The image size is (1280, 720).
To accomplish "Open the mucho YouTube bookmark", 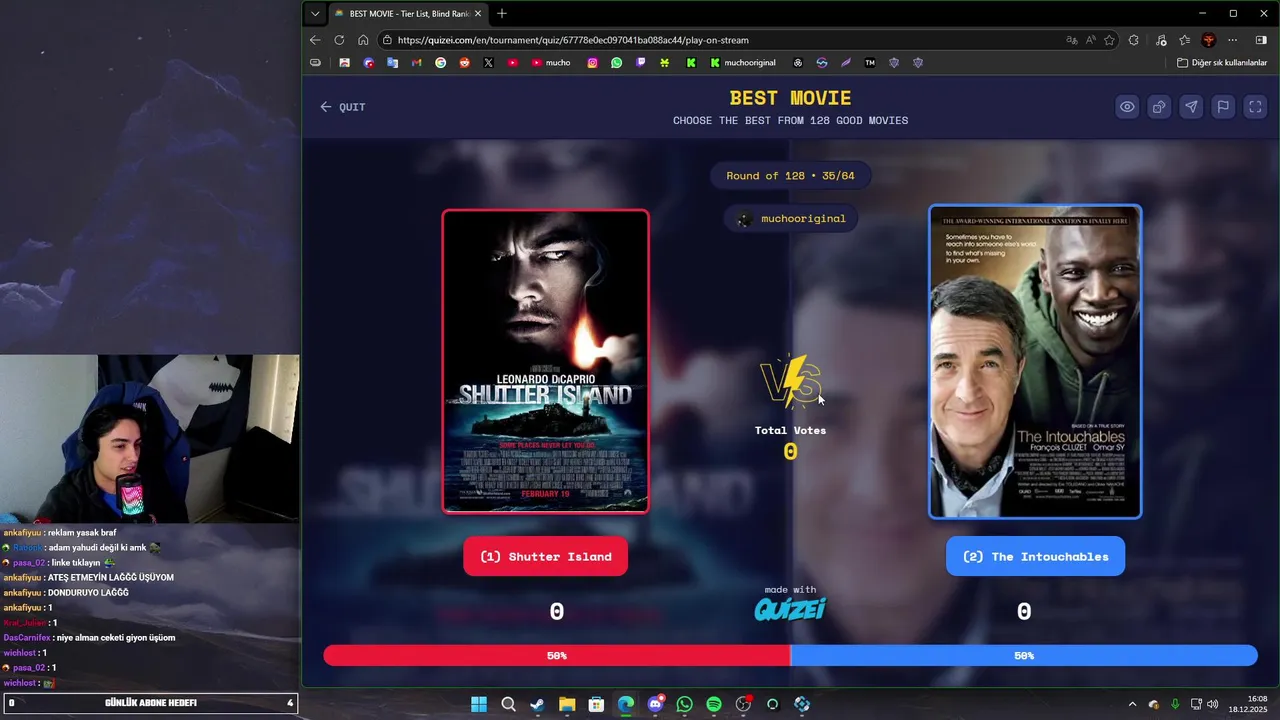I will pos(551,62).
